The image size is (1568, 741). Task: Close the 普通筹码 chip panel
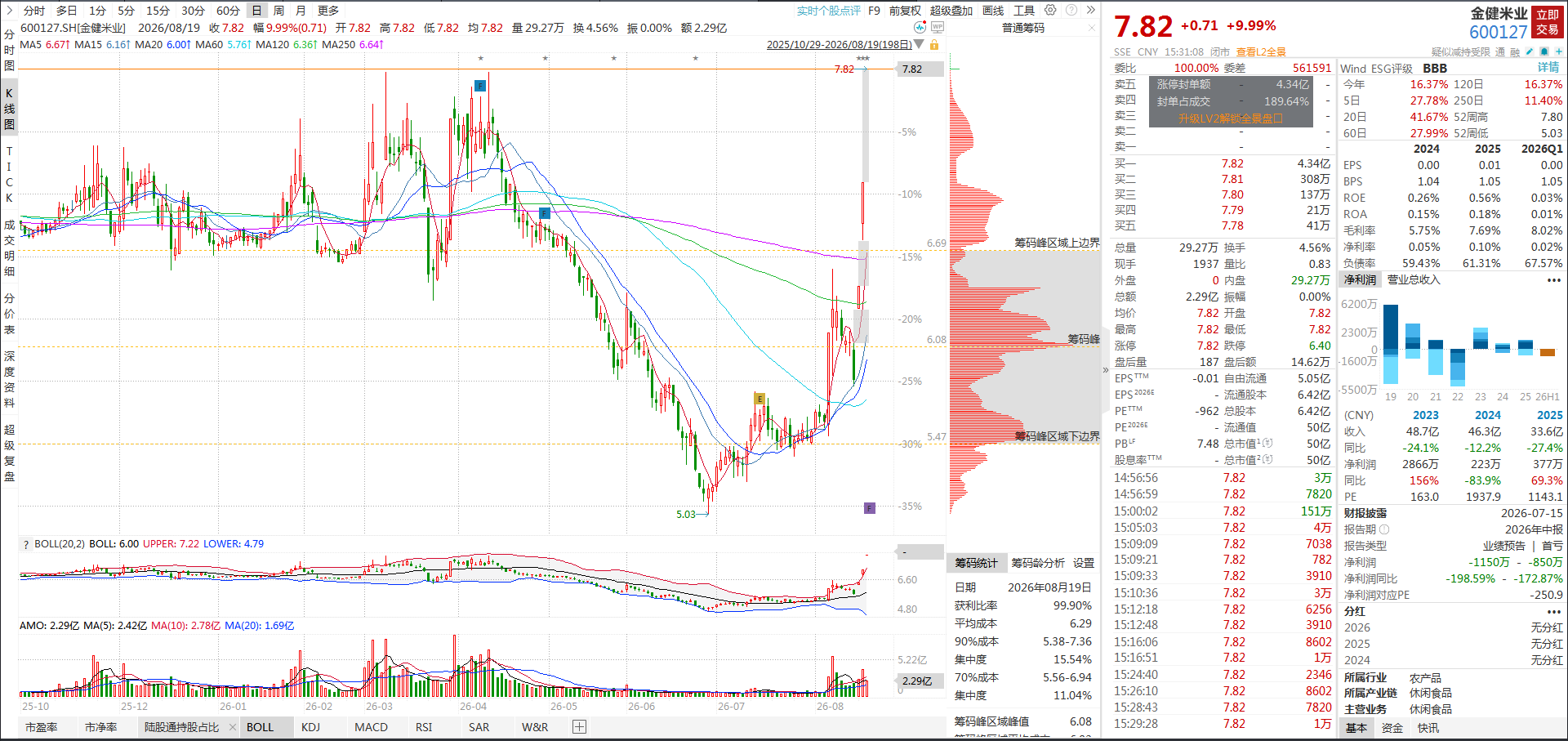click(x=1092, y=28)
